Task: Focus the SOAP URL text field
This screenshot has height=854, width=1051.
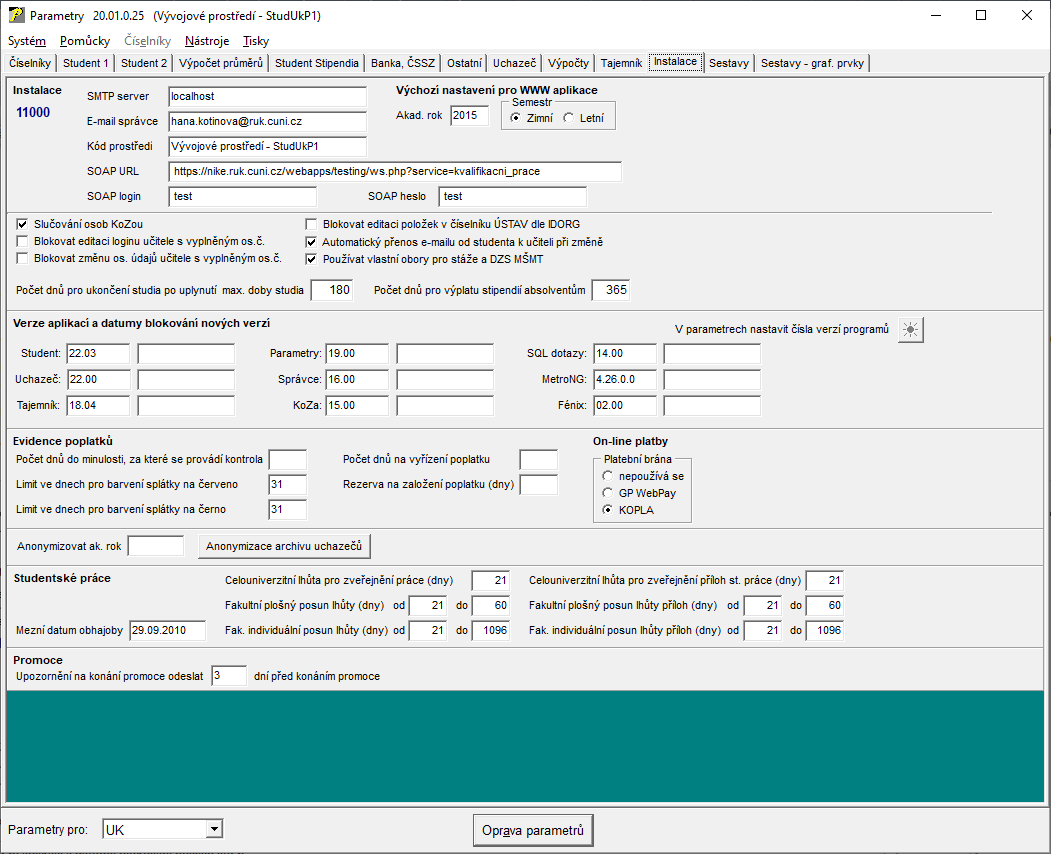Action: (394, 172)
